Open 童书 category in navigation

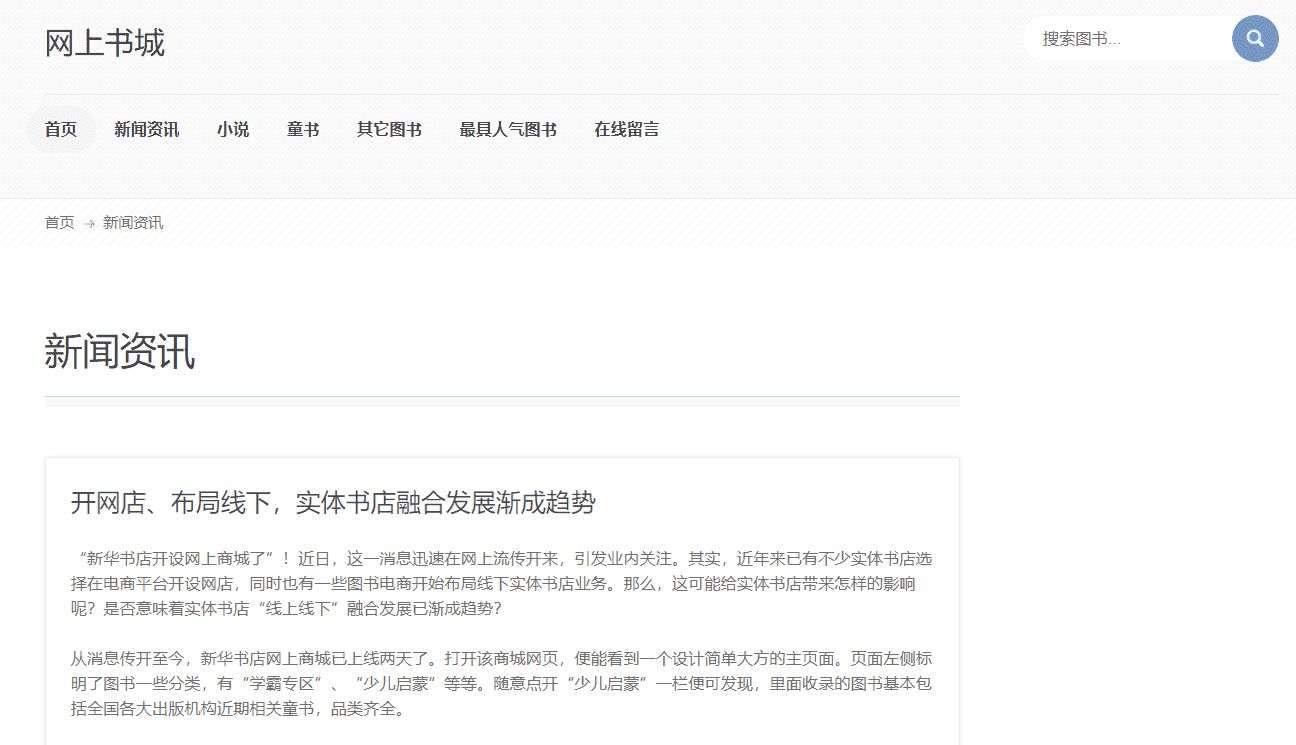pos(303,129)
